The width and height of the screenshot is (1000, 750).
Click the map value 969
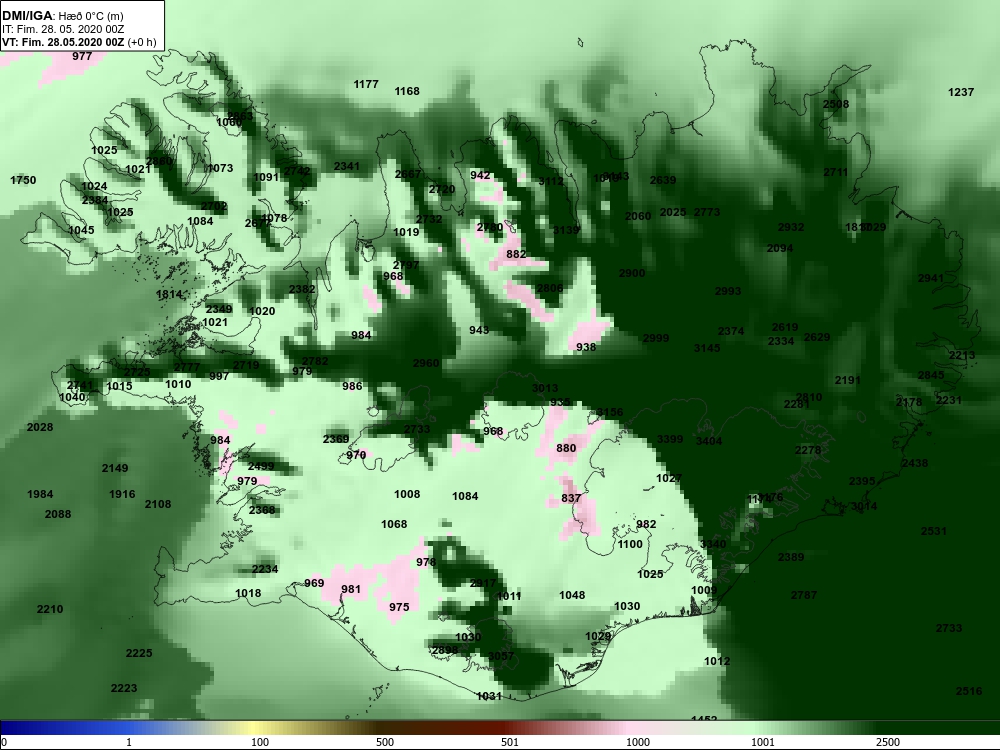pyautogui.click(x=314, y=584)
